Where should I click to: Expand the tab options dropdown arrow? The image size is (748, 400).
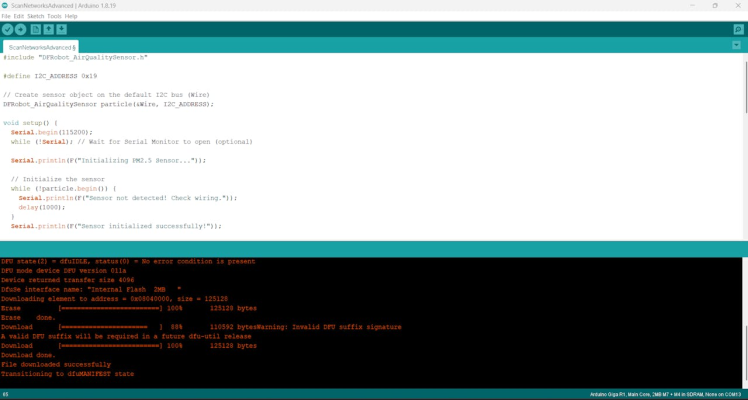[737, 45]
